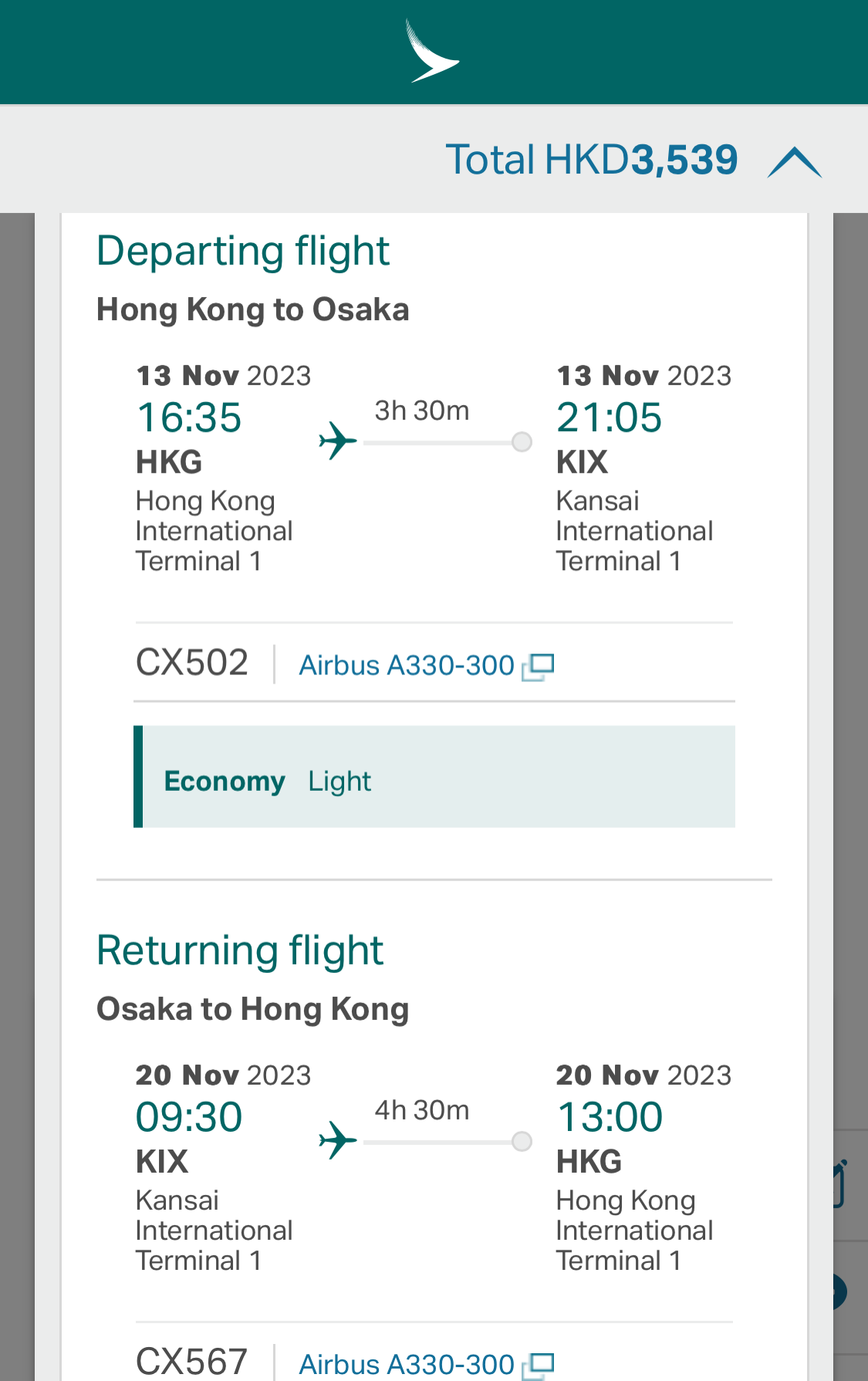
Task: Click the new-window icon beside the CX567 aircraft
Action: 539,1366
